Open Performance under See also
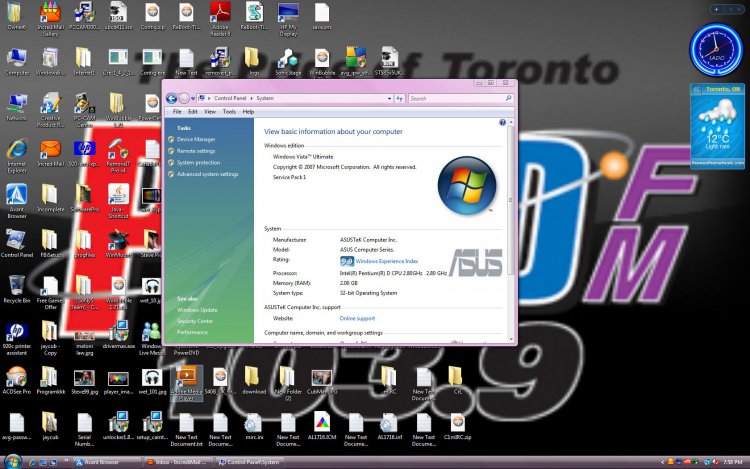 click(192, 332)
